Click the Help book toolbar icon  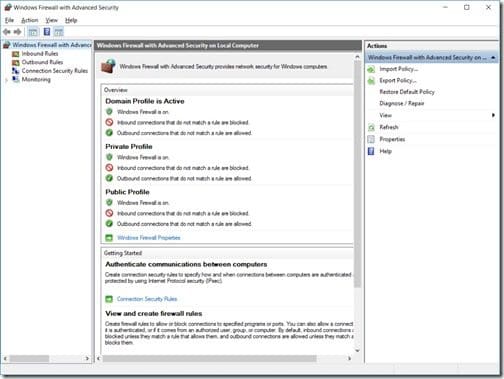click(47, 32)
